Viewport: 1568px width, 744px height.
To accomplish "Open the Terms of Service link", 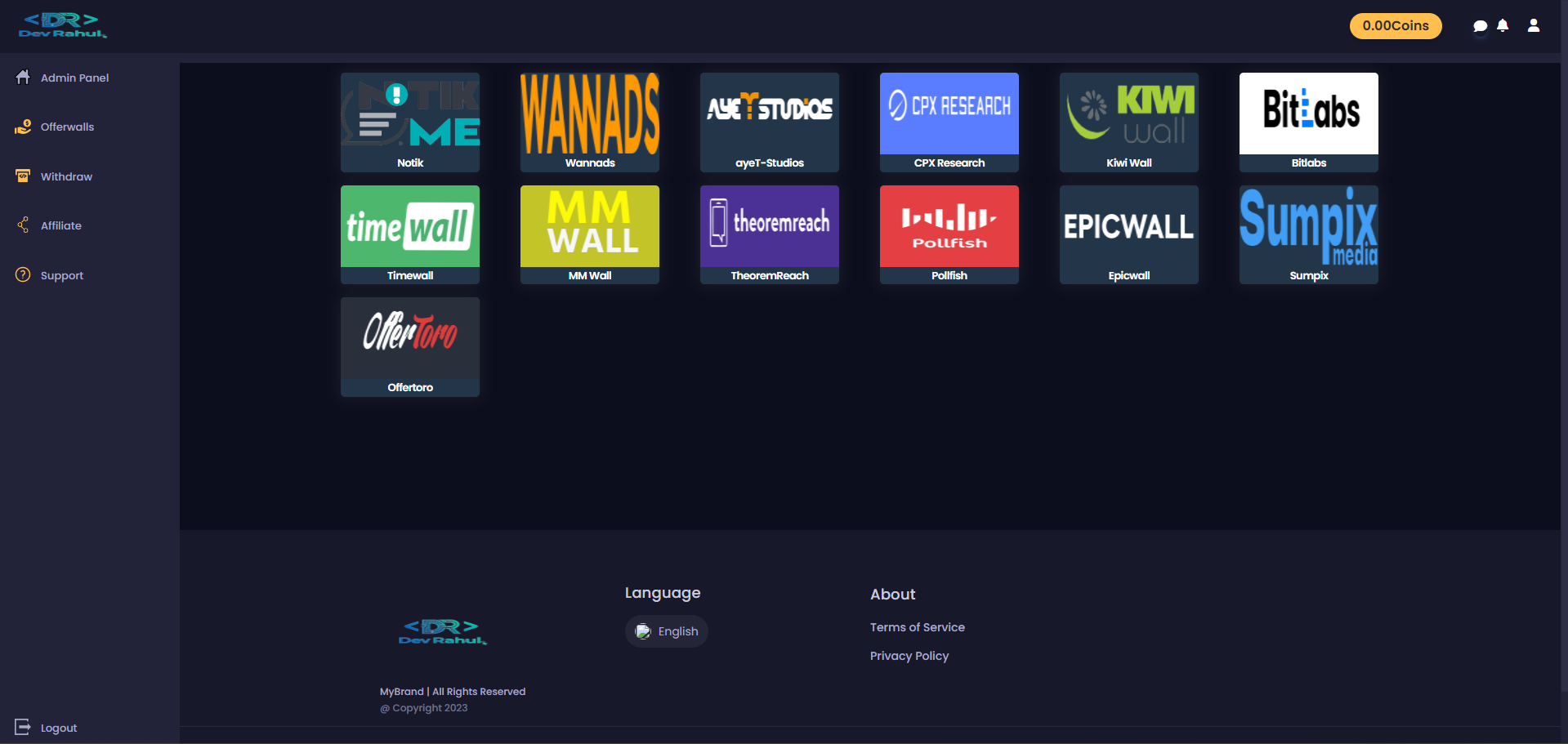I will [x=917, y=627].
